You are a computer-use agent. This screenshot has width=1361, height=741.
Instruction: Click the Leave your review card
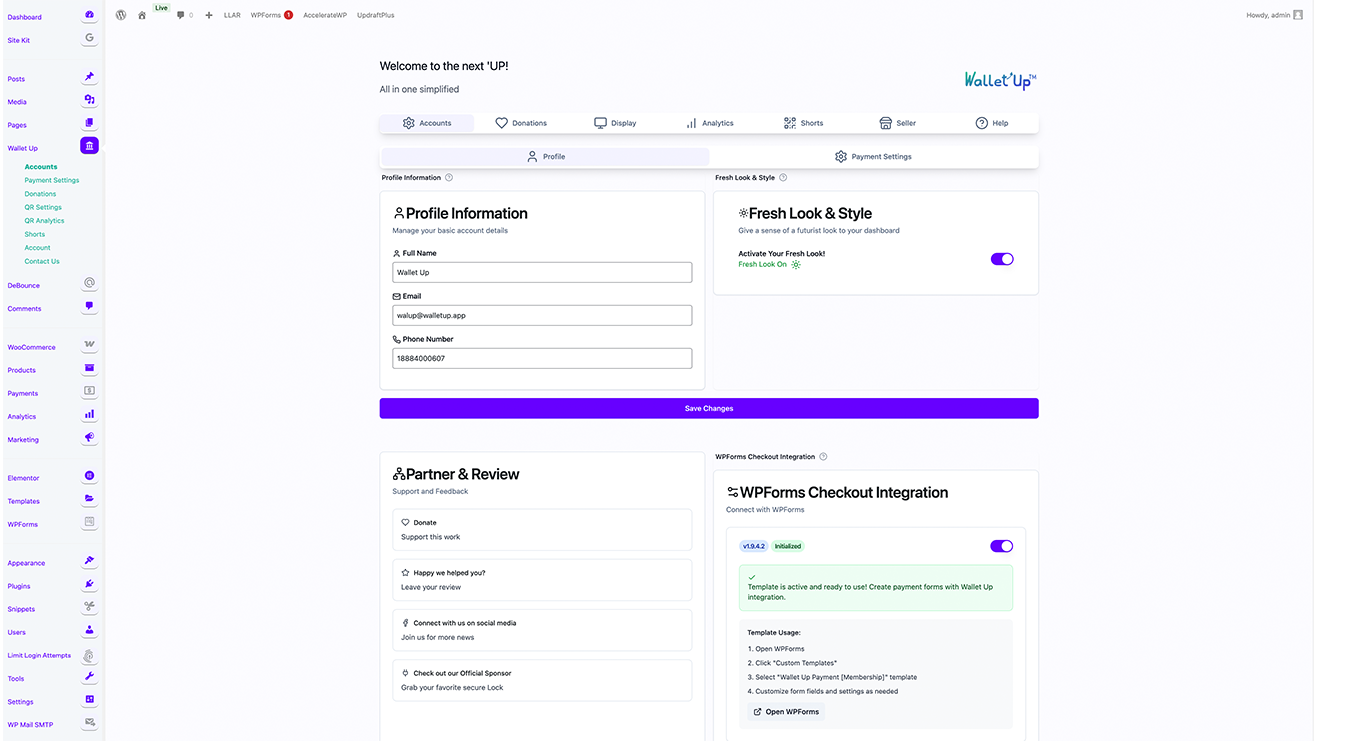pyautogui.click(x=542, y=580)
